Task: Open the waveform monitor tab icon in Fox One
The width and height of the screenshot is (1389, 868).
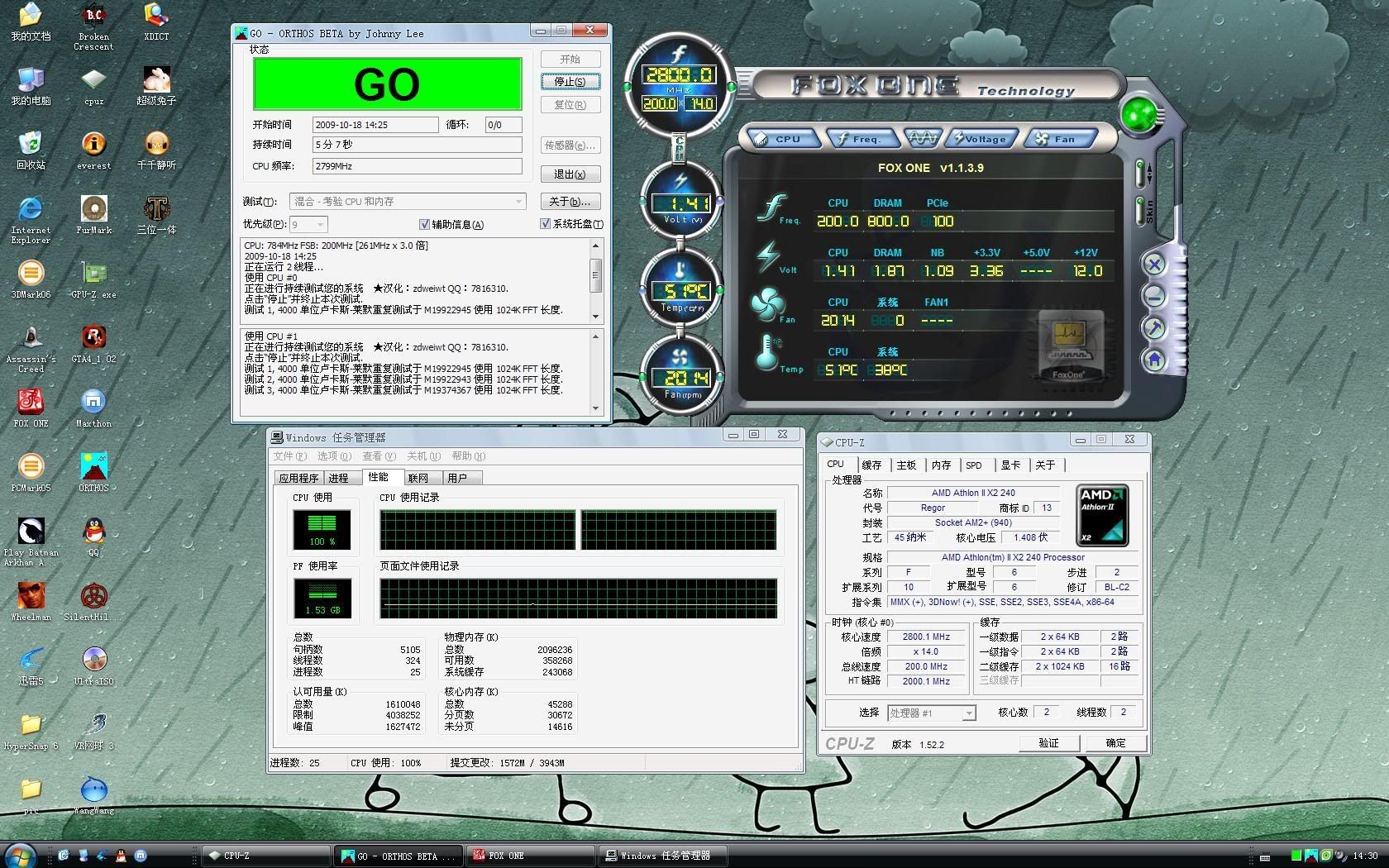Action: [x=923, y=138]
